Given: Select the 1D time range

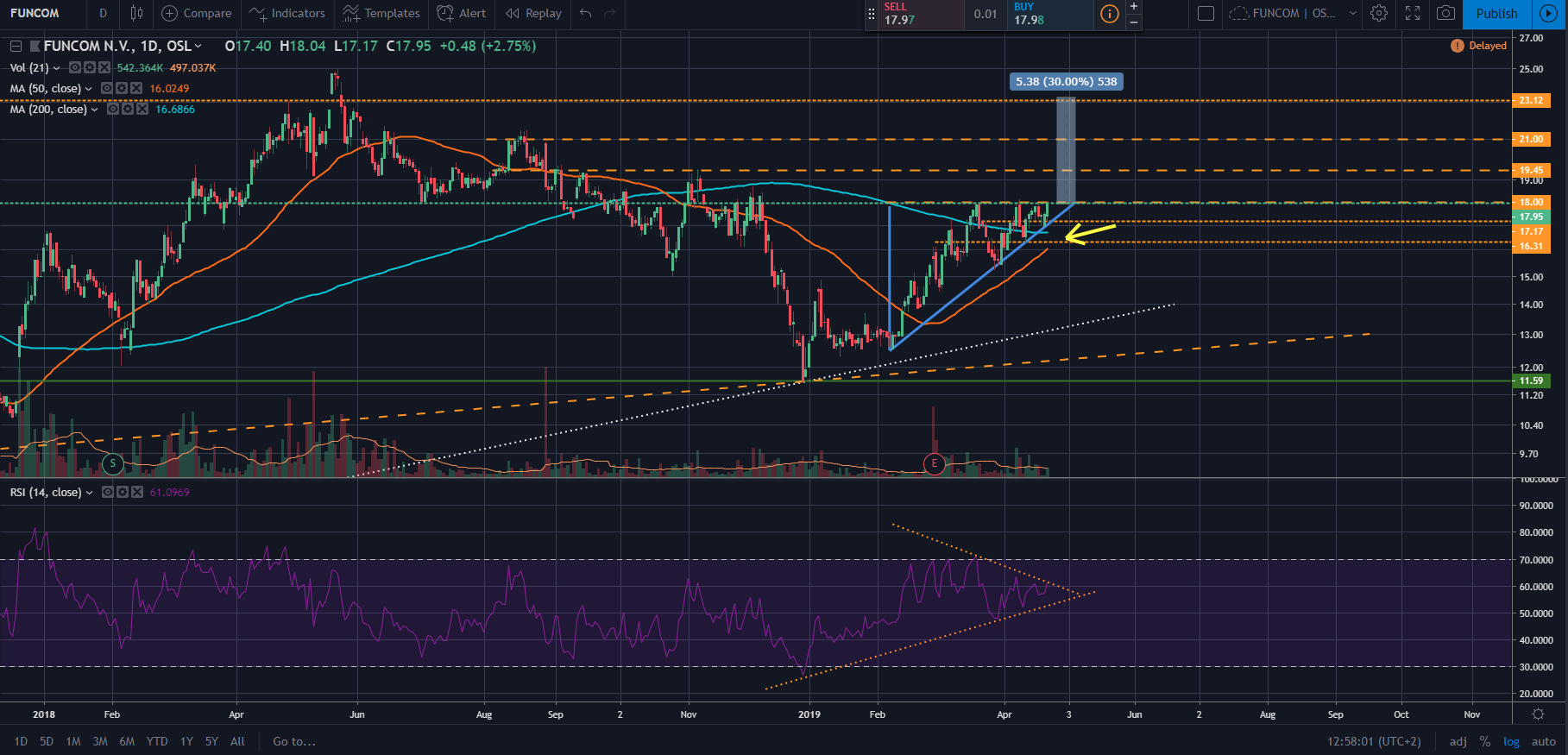Looking at the screenshot, I should pyautogui.click(x=22, y=741).
